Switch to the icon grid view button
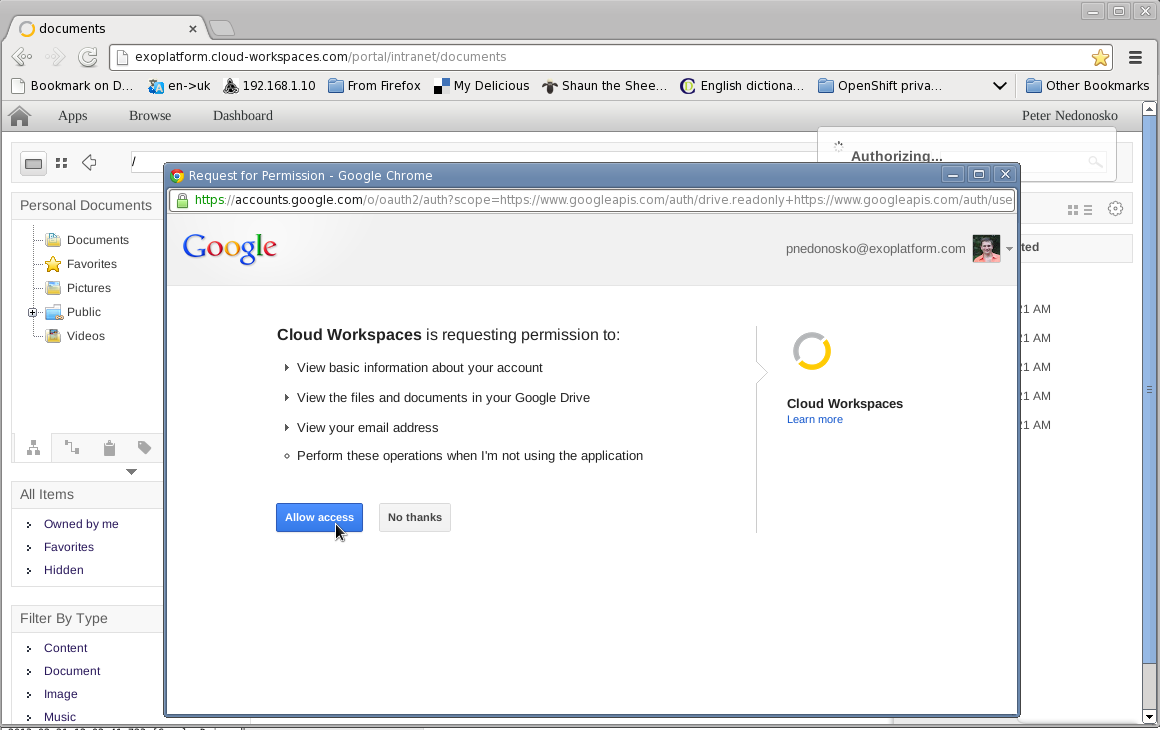1160x730 pixels. pyautogui.click(x=61, y=163)
